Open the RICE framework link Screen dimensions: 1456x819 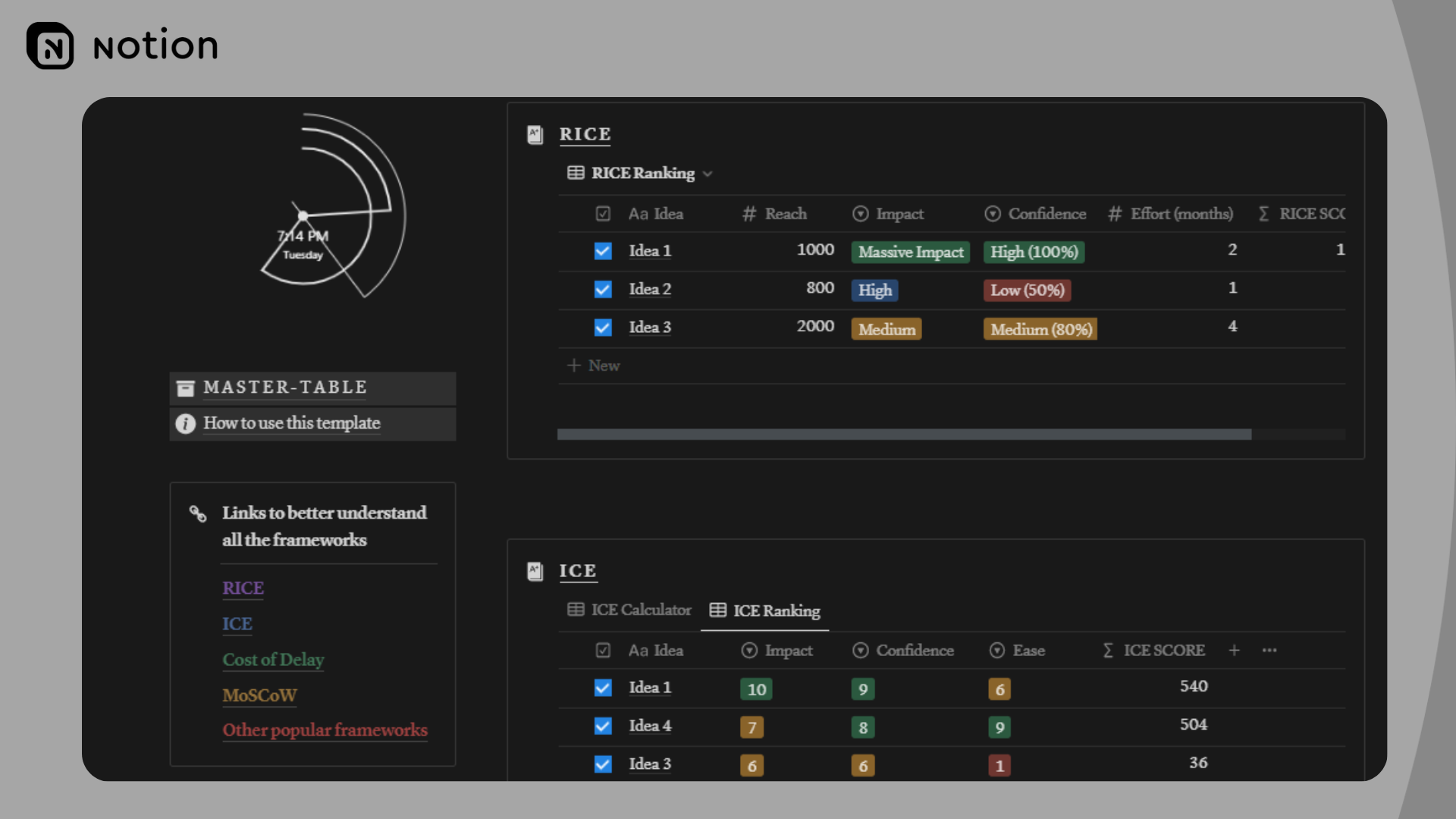click(243, 588)
